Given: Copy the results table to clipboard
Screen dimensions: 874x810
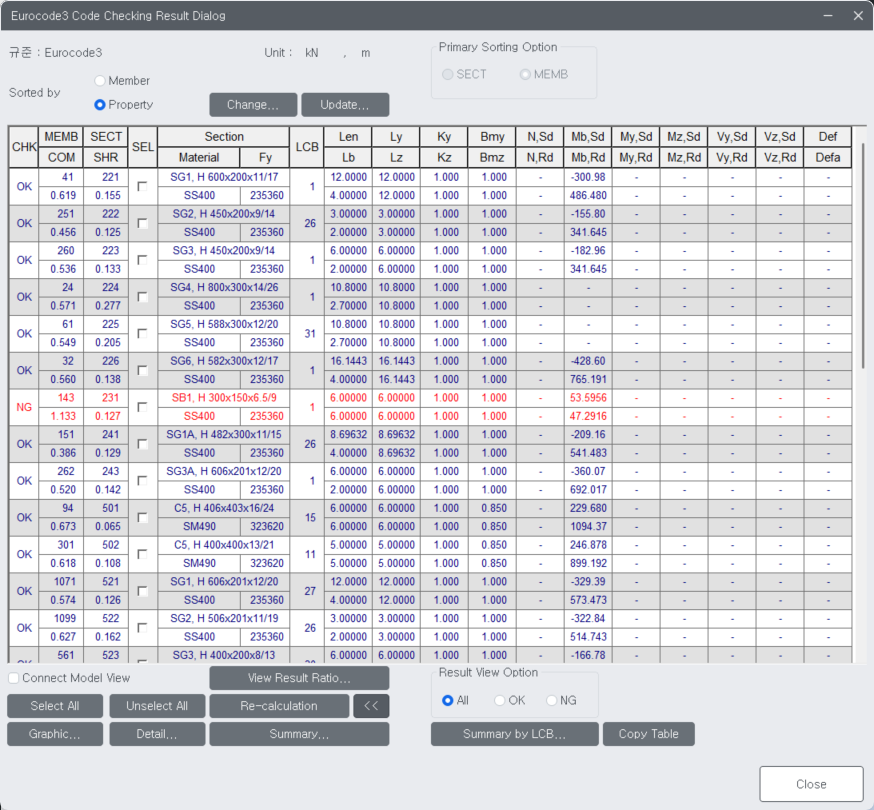Looking at the screenshot, I should tap(648, 733).
